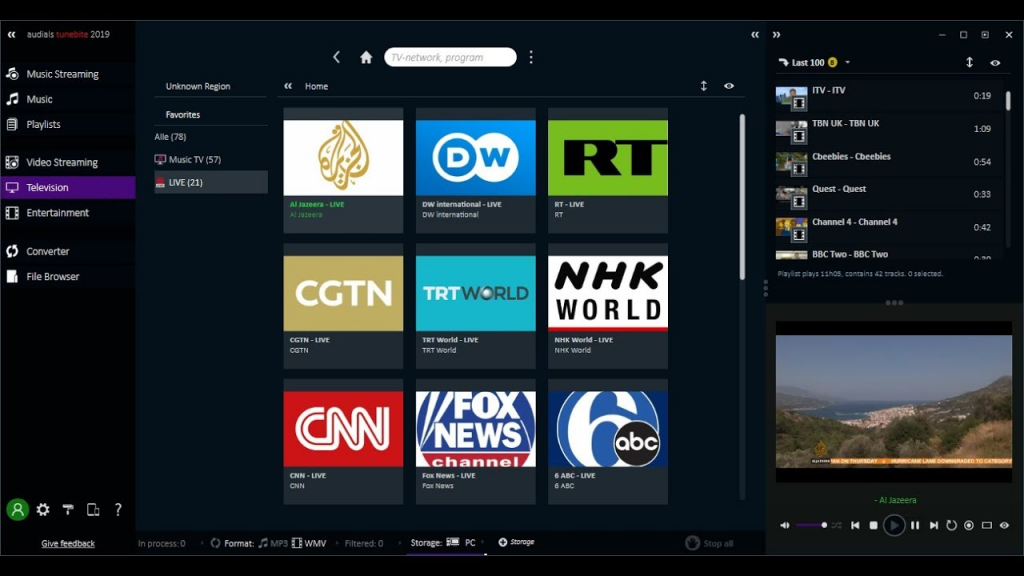Click the record circle button in player

click(969, 525)
